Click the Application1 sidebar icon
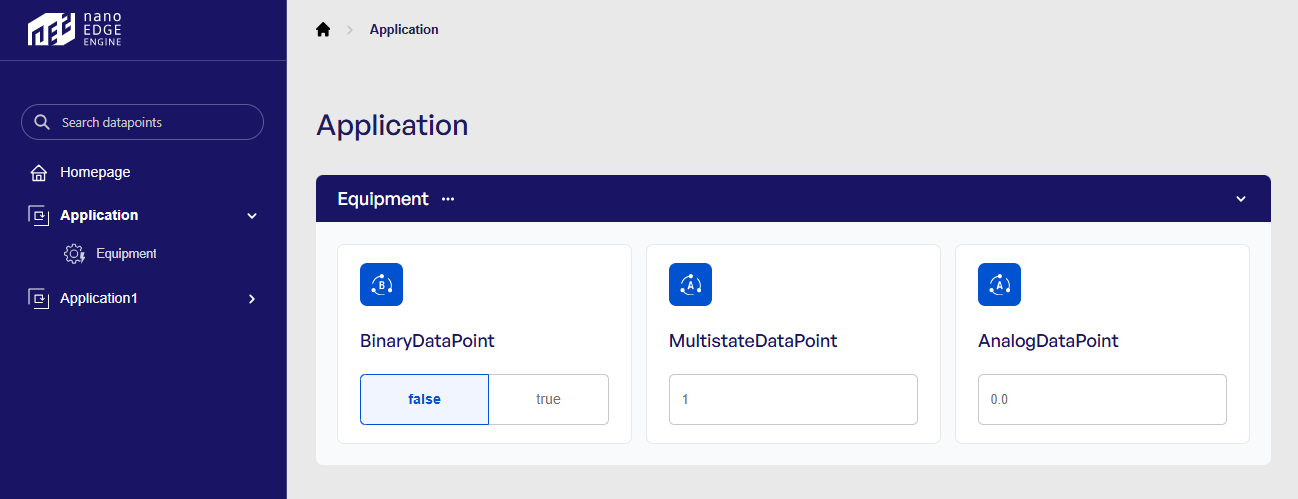 (x=39, y=298)
